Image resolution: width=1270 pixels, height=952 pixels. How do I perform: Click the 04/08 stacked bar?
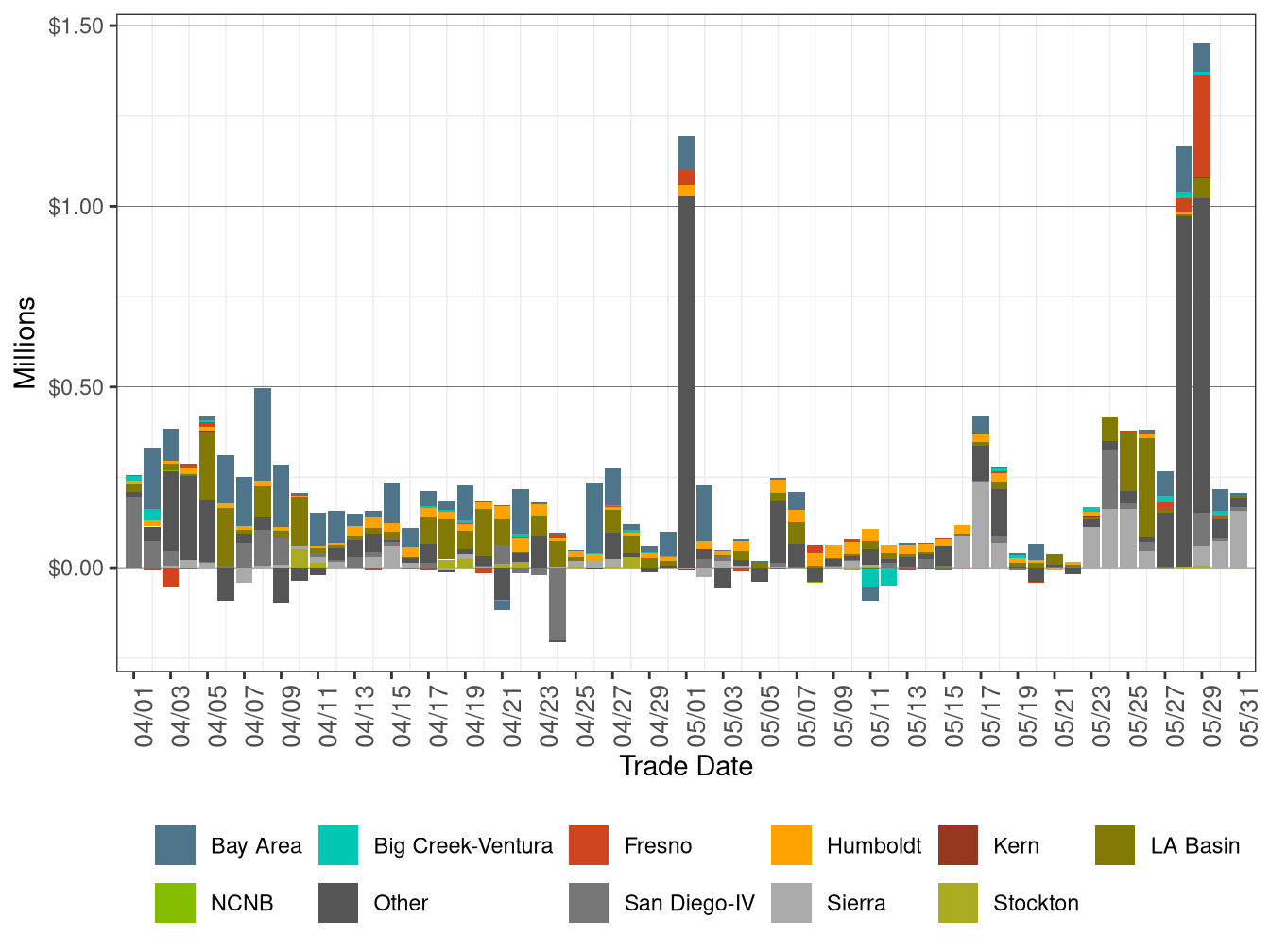[x=263, y=478]
